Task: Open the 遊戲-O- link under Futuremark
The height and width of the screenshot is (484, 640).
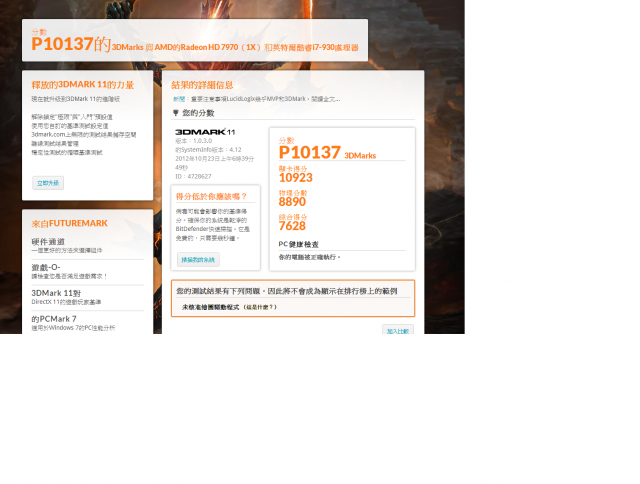Action: [46, 267]
